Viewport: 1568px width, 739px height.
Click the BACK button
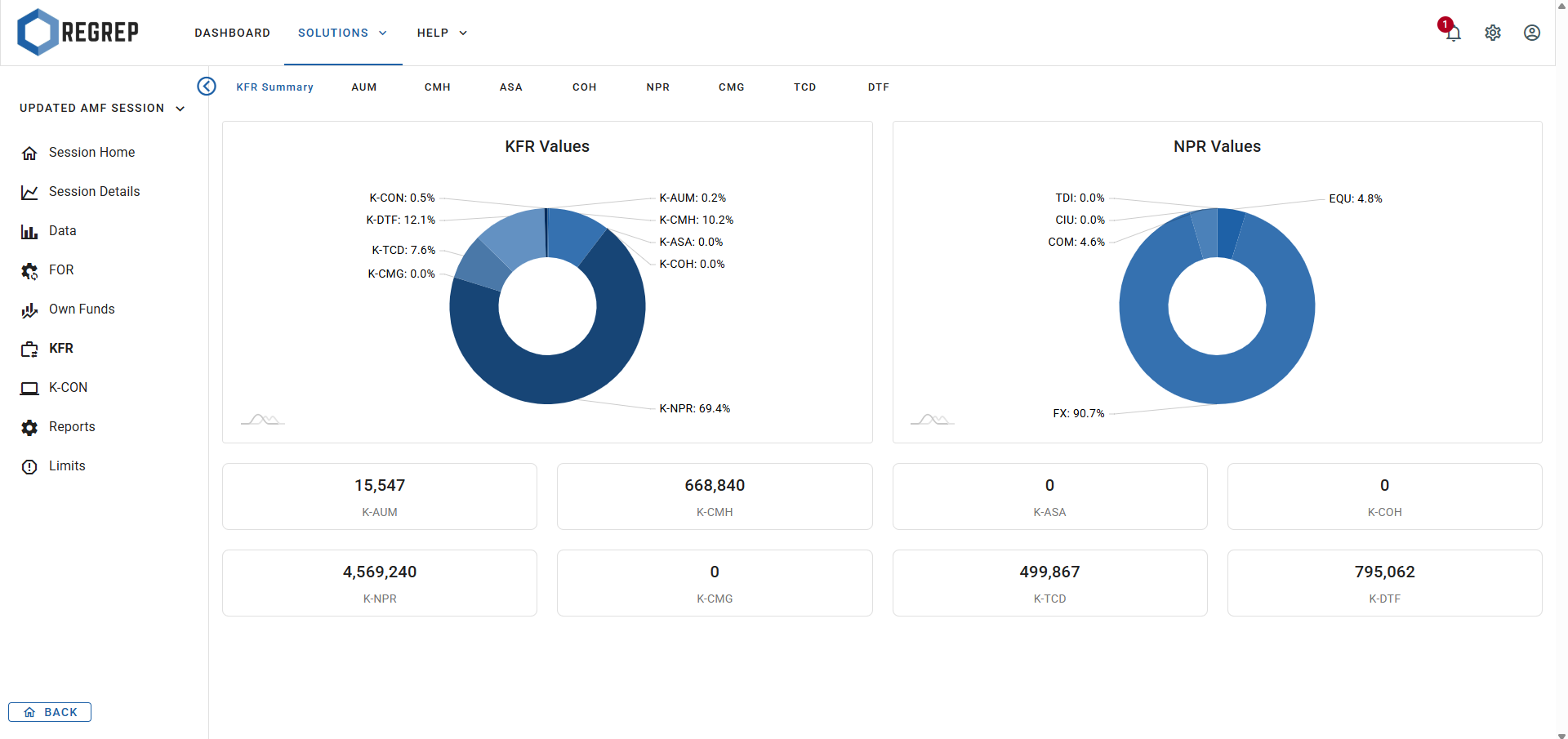click(x=49, y=711)
